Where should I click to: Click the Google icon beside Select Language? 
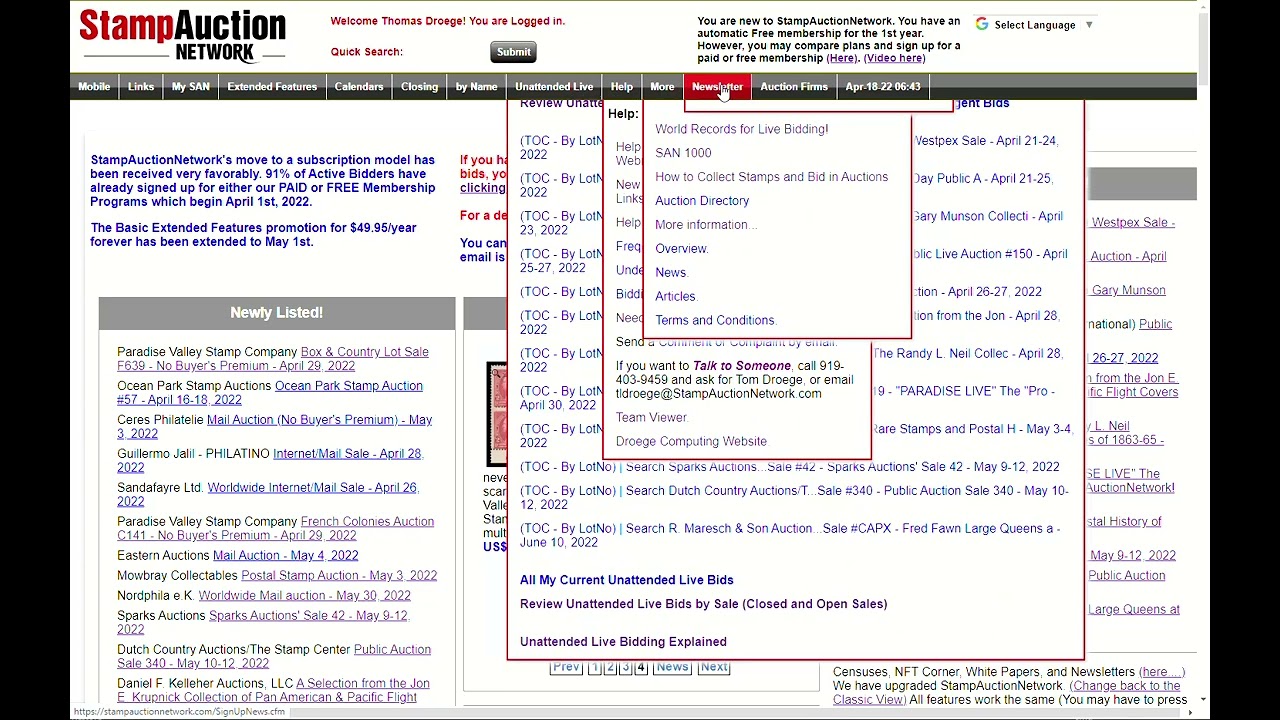(x=982, y=24)
